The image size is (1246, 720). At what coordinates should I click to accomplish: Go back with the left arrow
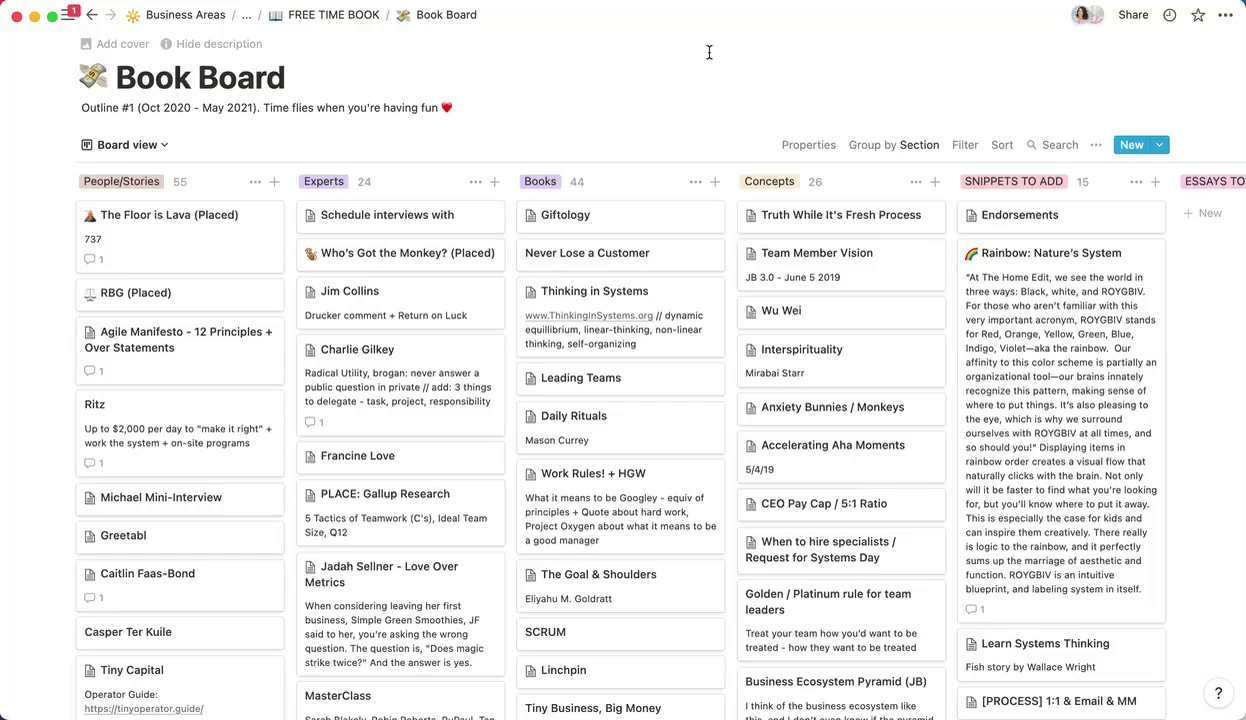[92, 15]
